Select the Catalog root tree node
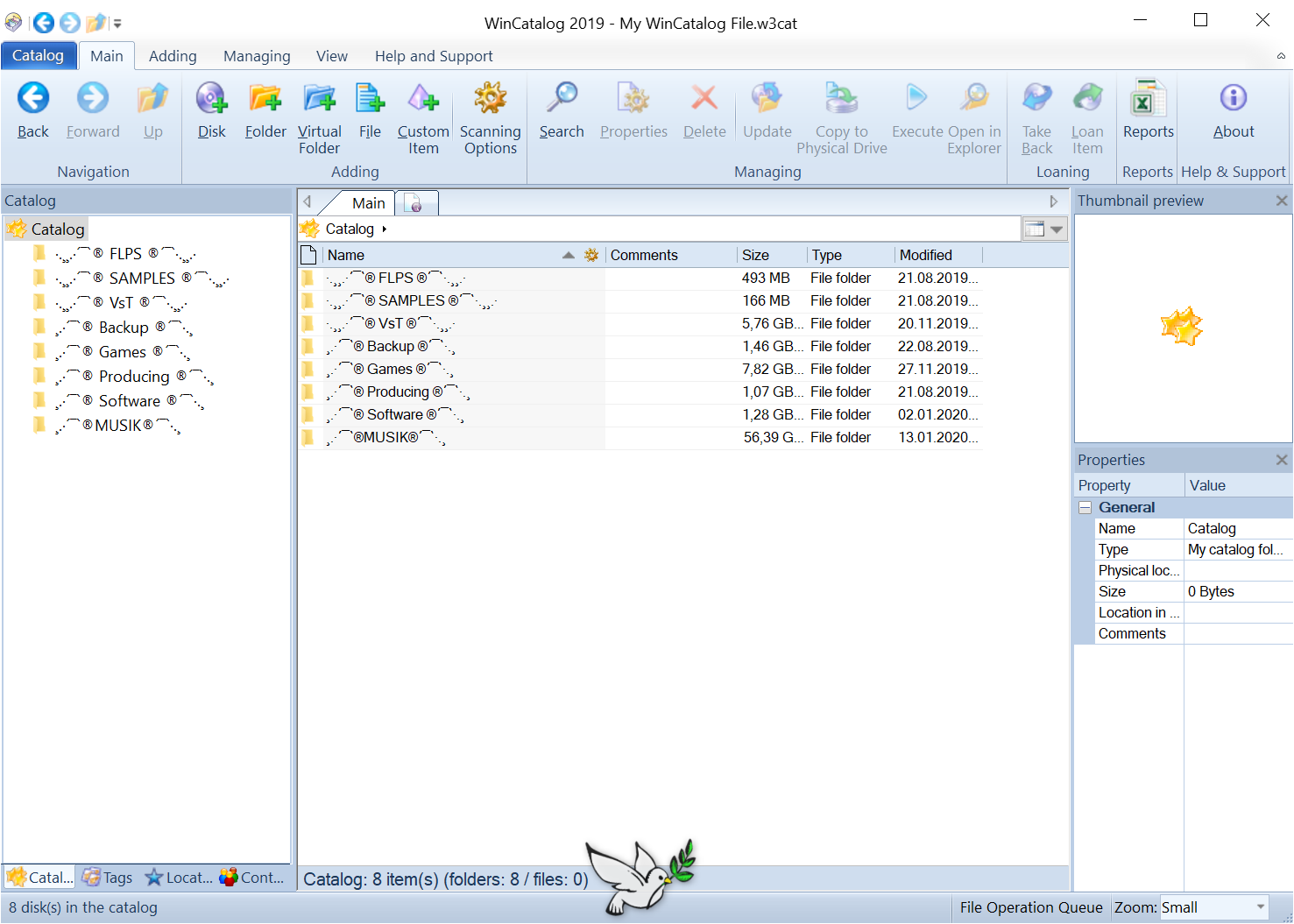This screenshot has height=924, width=1294. click(x=48, y=229)
